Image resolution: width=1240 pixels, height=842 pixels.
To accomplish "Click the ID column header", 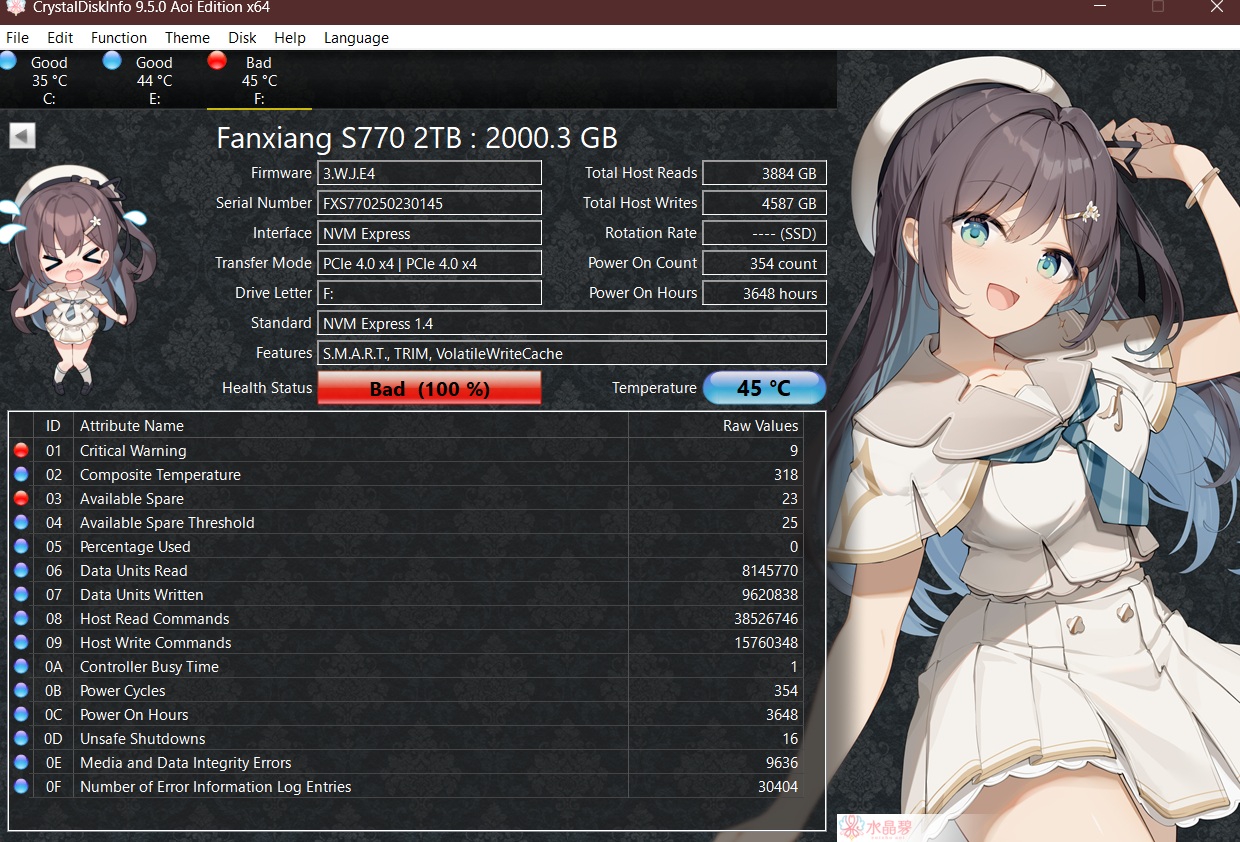I will pyautogui.click(x=54, y=426).
